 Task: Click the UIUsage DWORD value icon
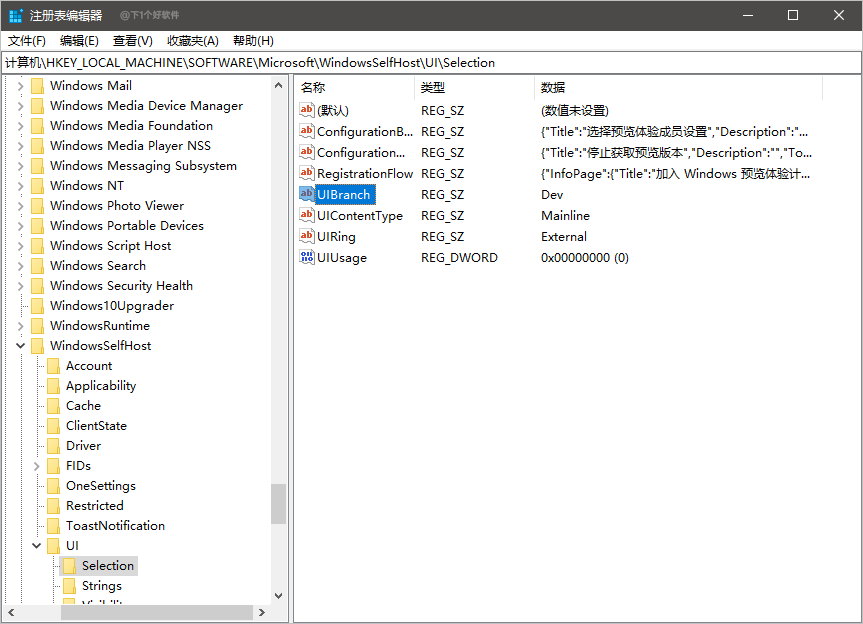(x=307, y=258)
